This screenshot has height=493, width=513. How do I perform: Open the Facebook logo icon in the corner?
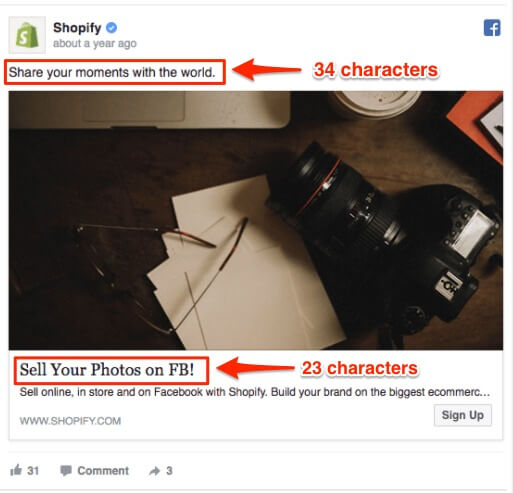[492, 28]
